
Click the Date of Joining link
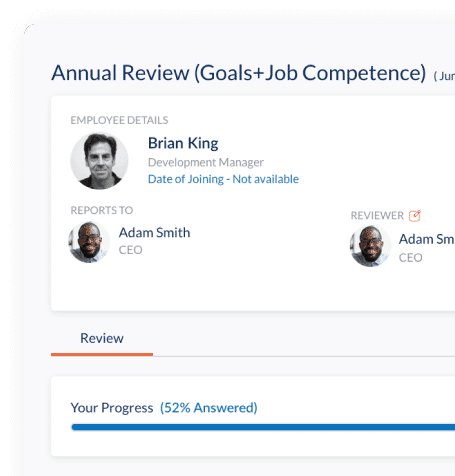coord(223,179)
